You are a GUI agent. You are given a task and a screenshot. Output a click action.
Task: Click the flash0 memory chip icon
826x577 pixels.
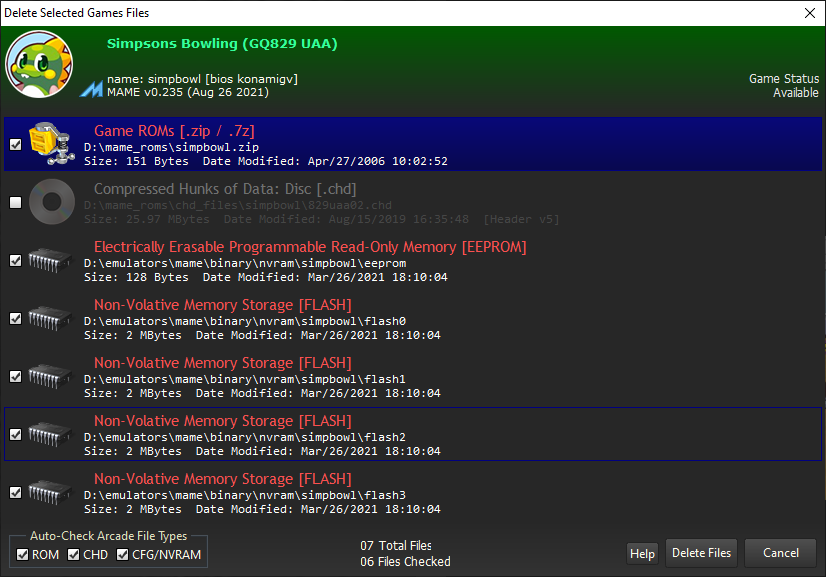50,318
